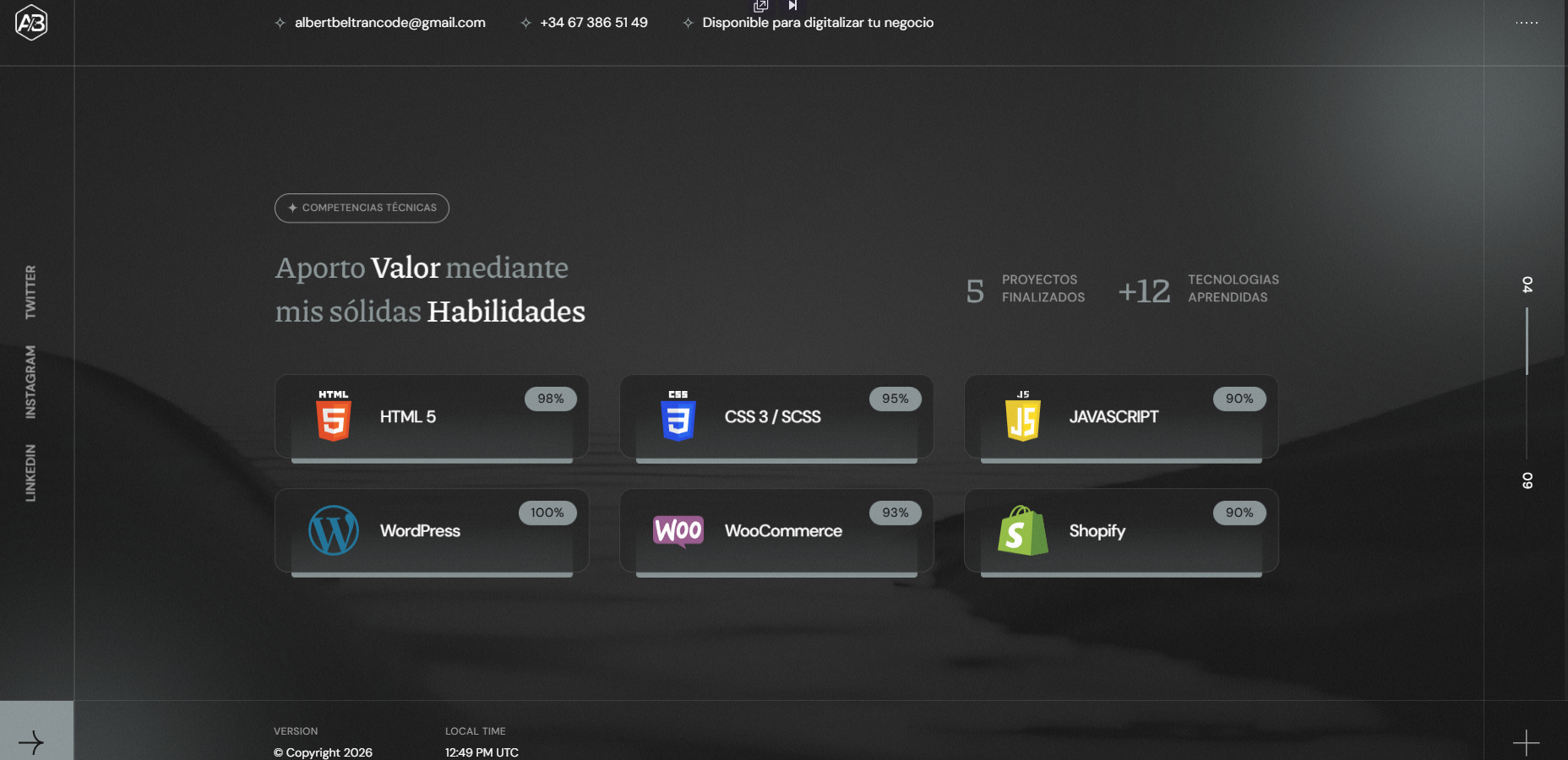Click the 90% badge on Shopify
1568x760 pixels.
[1239, 513]
